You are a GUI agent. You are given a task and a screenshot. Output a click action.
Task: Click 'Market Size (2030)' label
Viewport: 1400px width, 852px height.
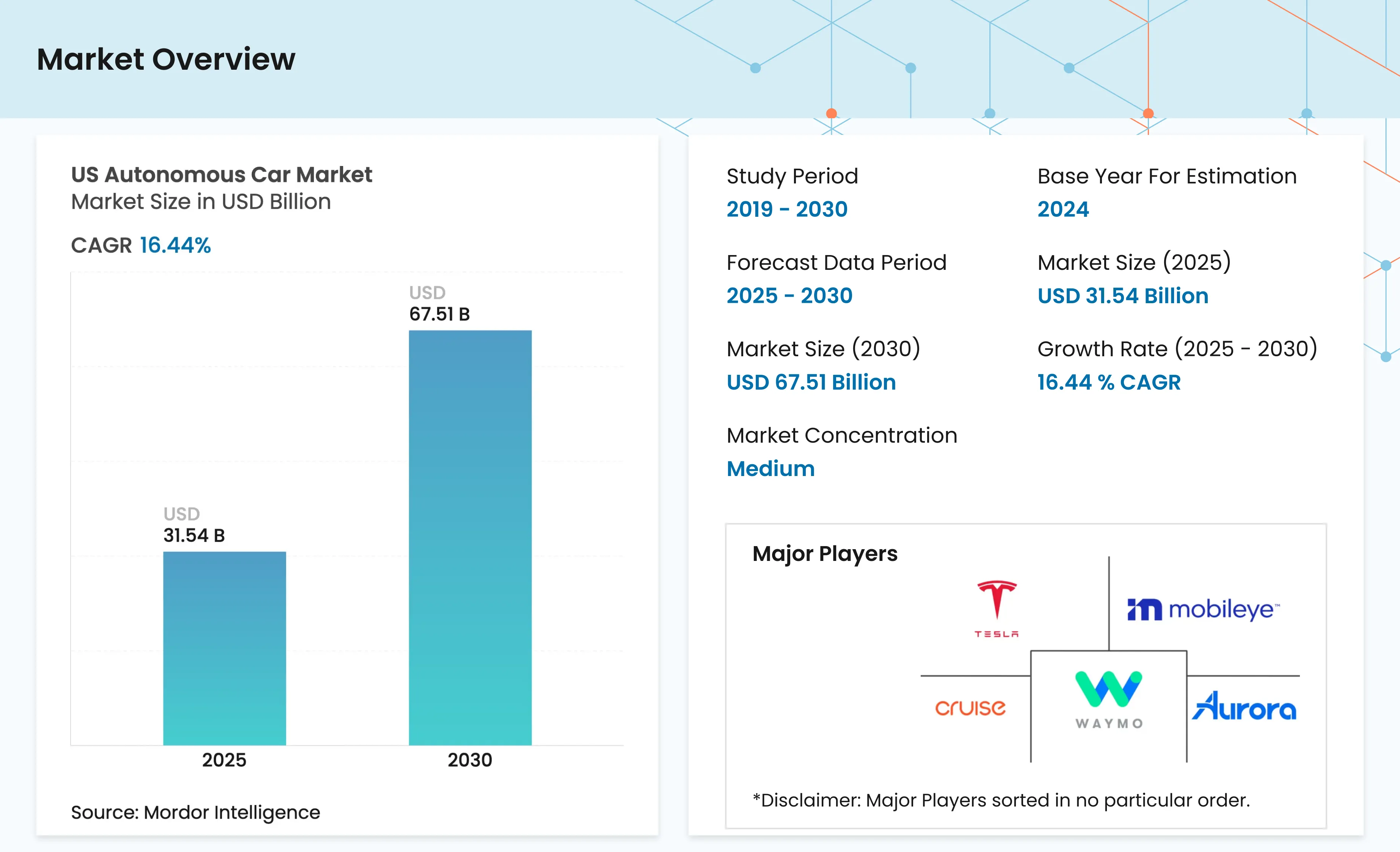(823, 349)
